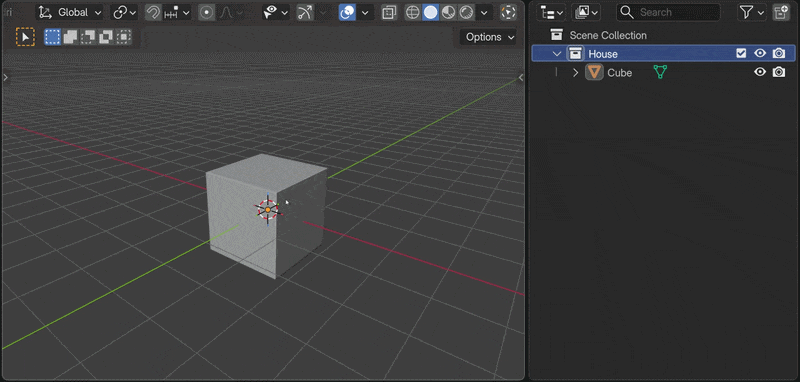Open the Options dropdown
This screenshot has width=800, height=382.
point(488,37)
